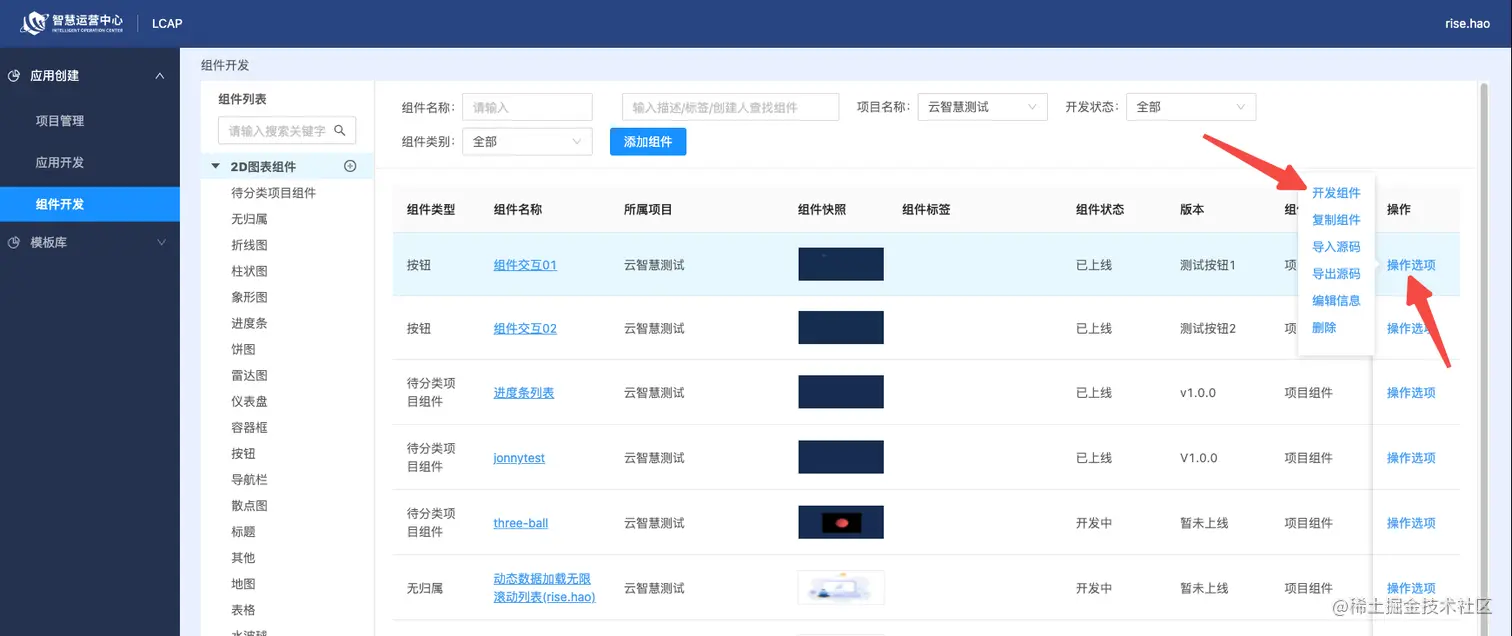The height and width of the screenshot is (636, 1512).
Task: Select 折线图 in the component tree
Action: (x=249, y=245)
